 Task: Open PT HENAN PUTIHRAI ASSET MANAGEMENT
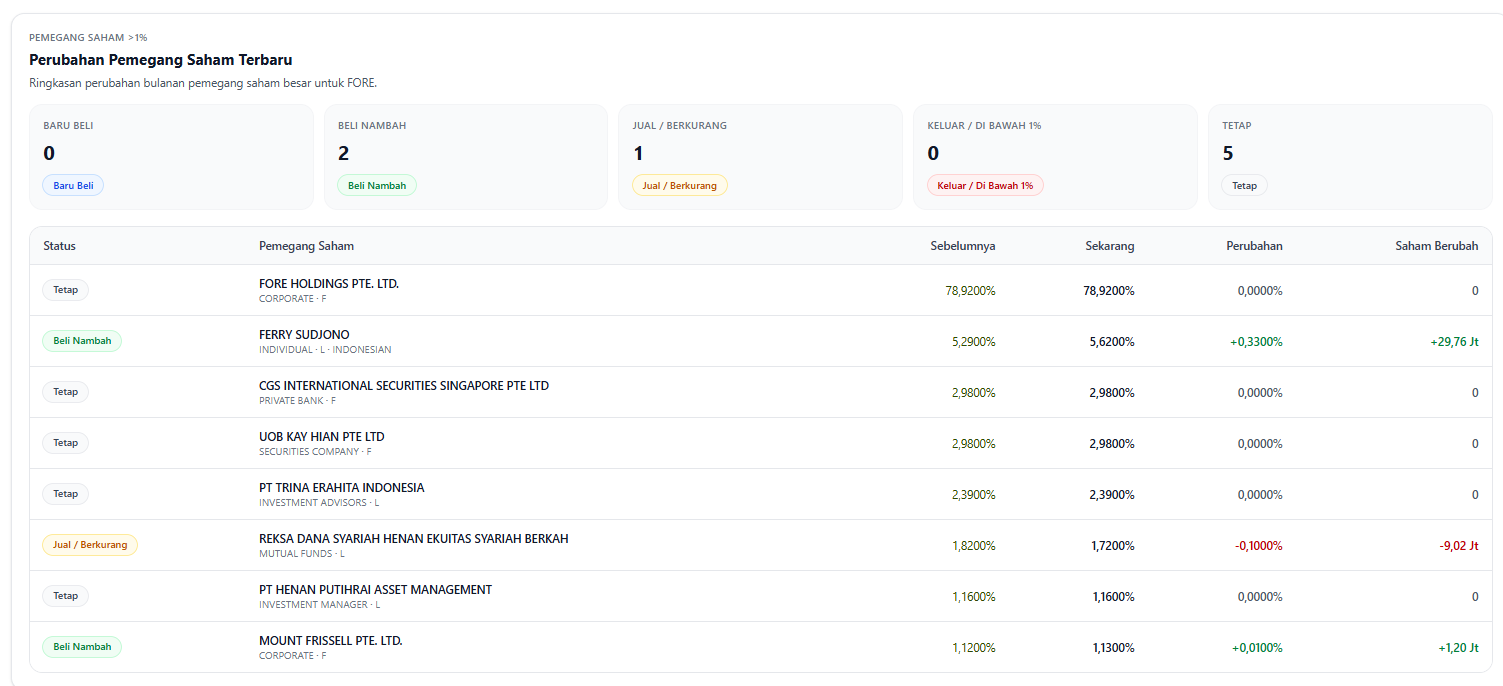375,590
